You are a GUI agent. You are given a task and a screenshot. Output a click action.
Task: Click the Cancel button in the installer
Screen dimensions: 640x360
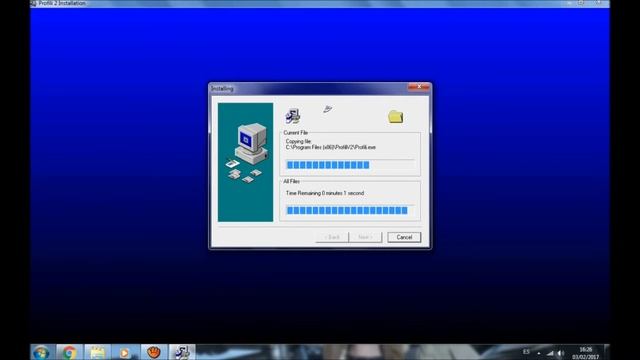[x=404, y=237]
